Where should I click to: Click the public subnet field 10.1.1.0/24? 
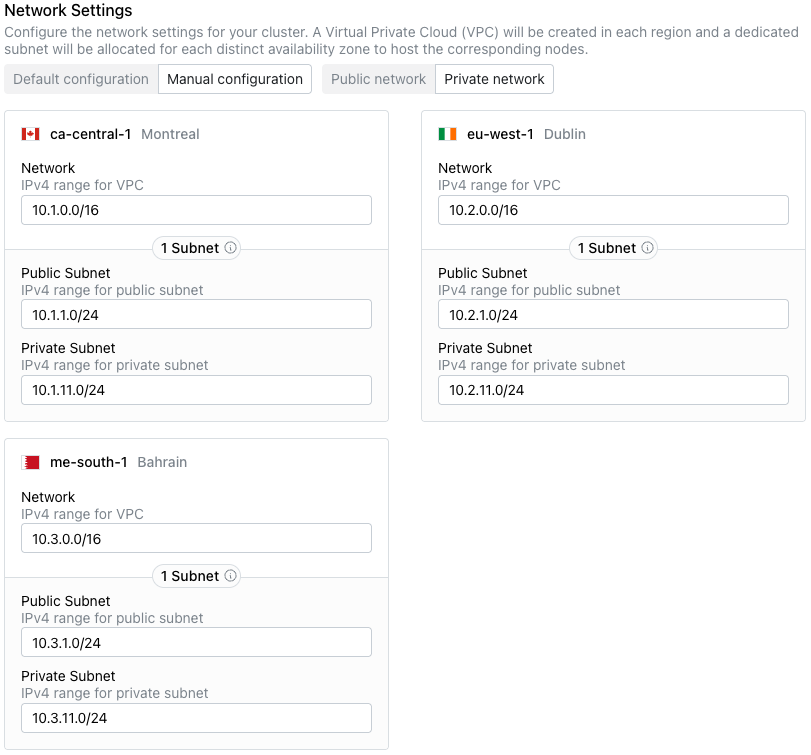196,314
